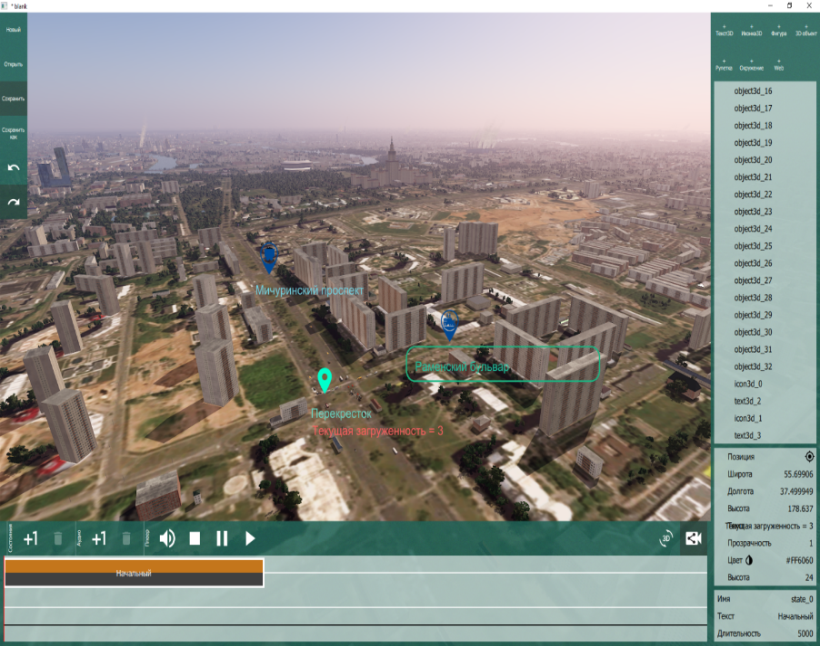
Task: Click the Длительность value field 5000
Action: click(x=799, y=633)
